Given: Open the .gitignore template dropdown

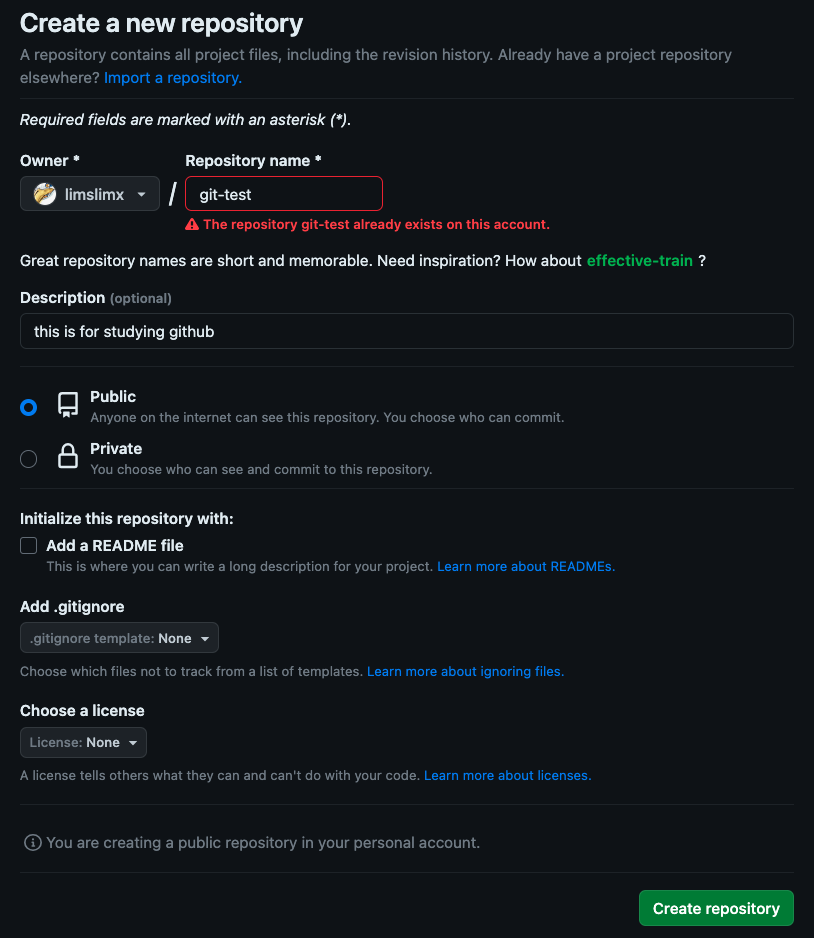Looking at the screenshot, I should pos(118,637).
